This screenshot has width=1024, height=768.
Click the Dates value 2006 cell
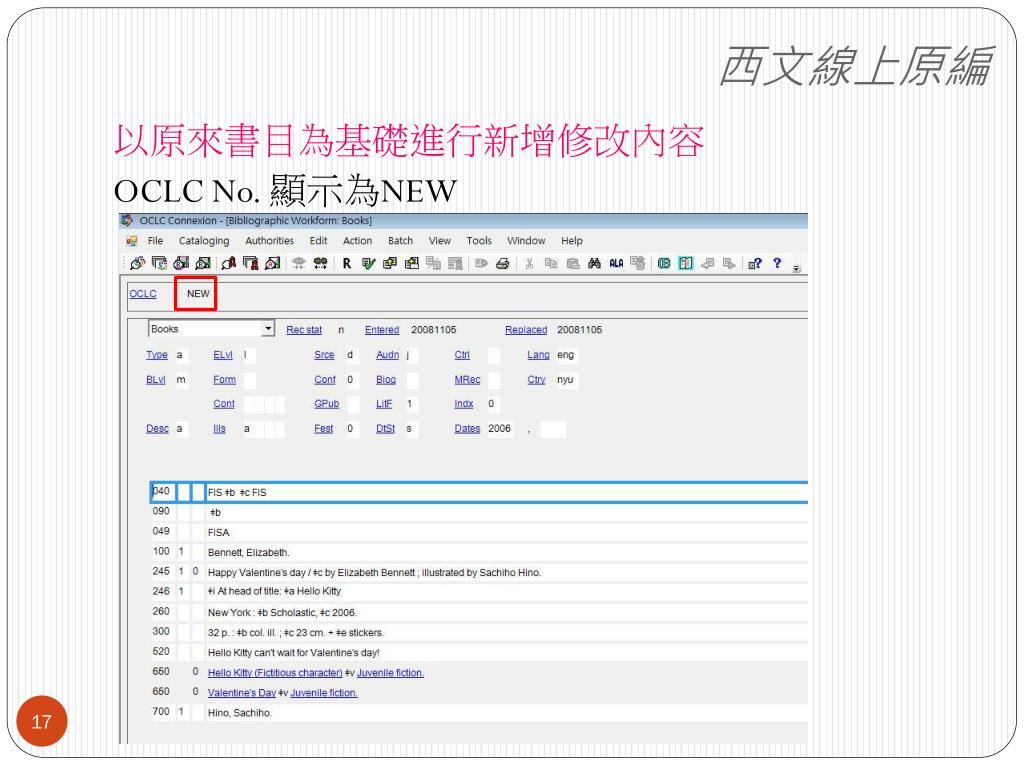[500, 428]
